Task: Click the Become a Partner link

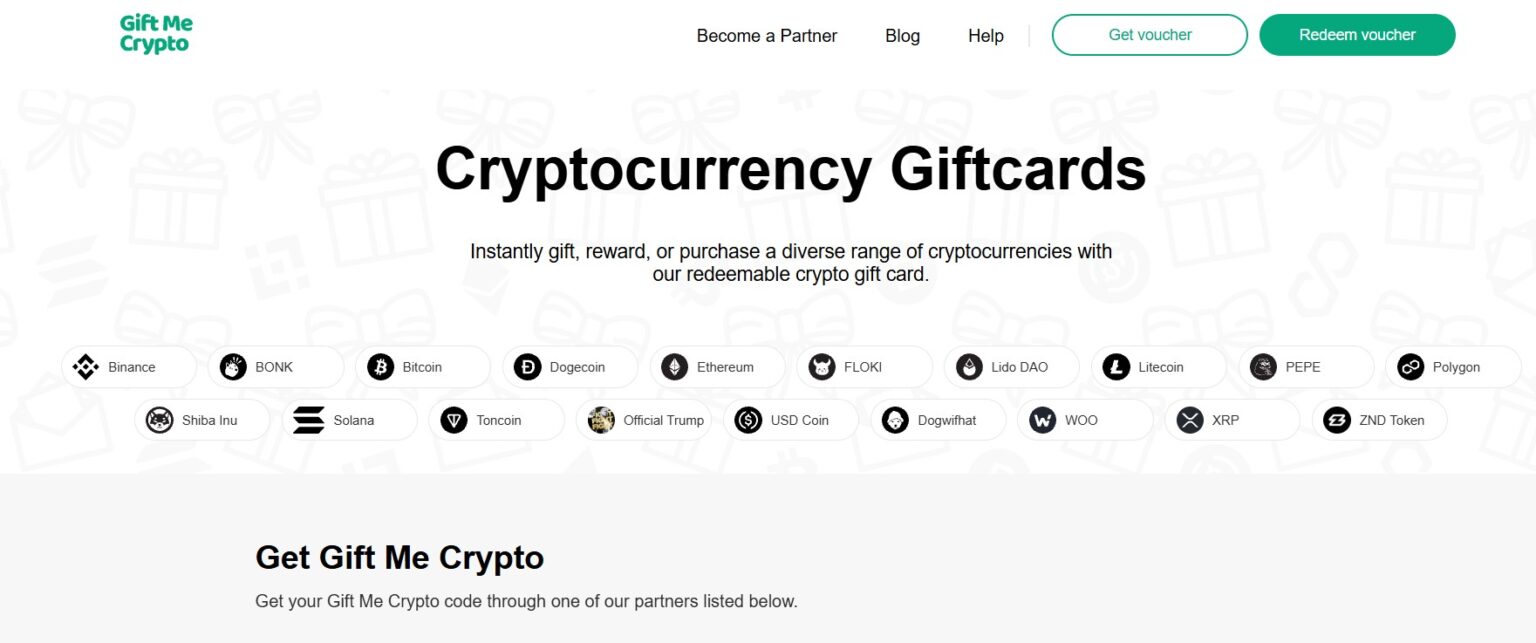Action: (766, 35)
